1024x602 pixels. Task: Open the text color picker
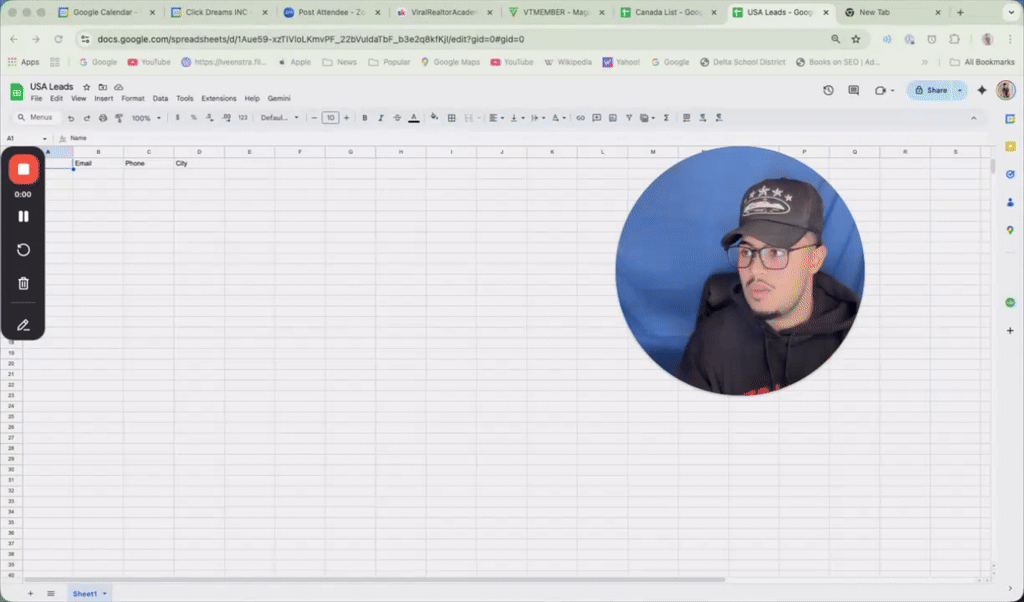(414, 117)
